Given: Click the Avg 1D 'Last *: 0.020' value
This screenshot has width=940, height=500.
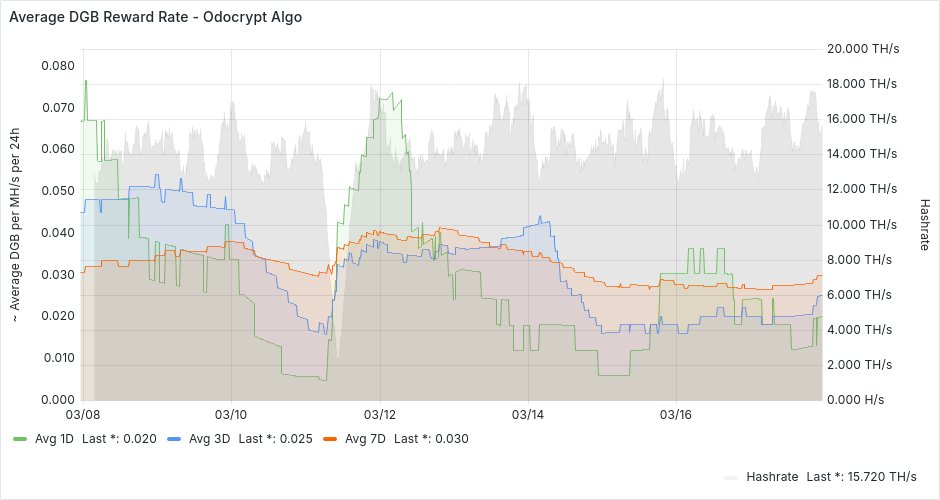Looking at the screenshot, I should click(119, 438).
